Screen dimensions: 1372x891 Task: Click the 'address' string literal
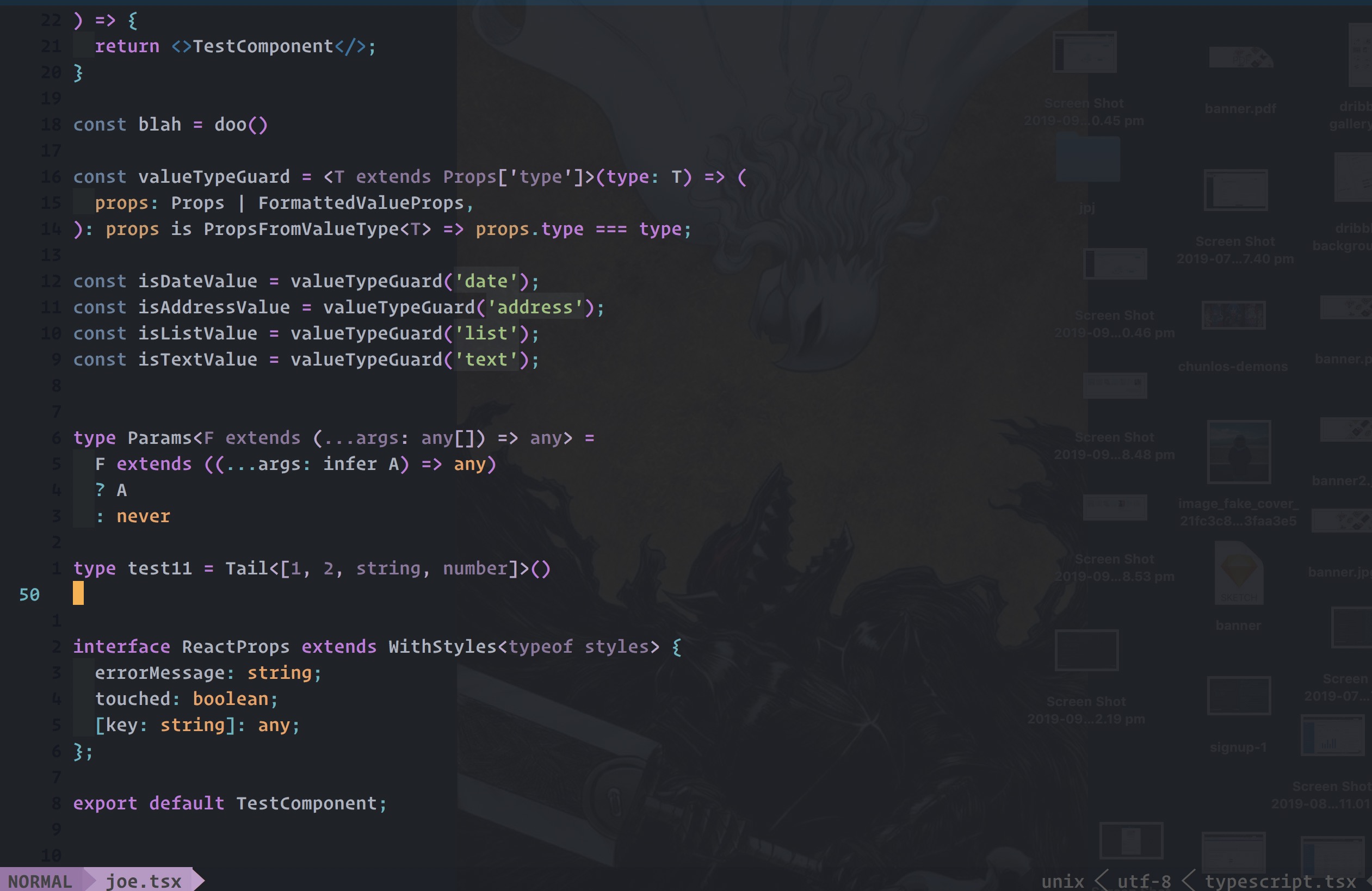tap(535, 307)
